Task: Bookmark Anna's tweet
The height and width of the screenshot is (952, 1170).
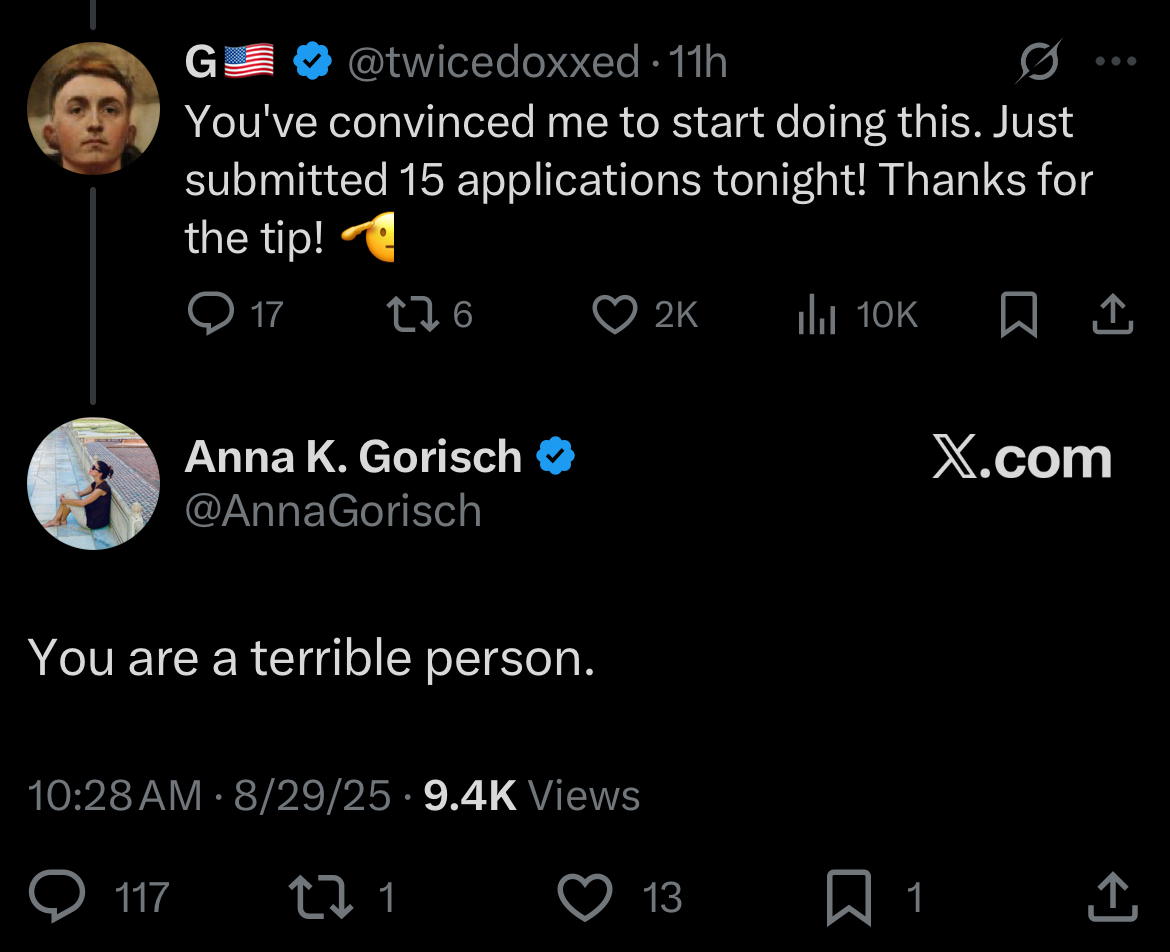Action: pos(847,897)
